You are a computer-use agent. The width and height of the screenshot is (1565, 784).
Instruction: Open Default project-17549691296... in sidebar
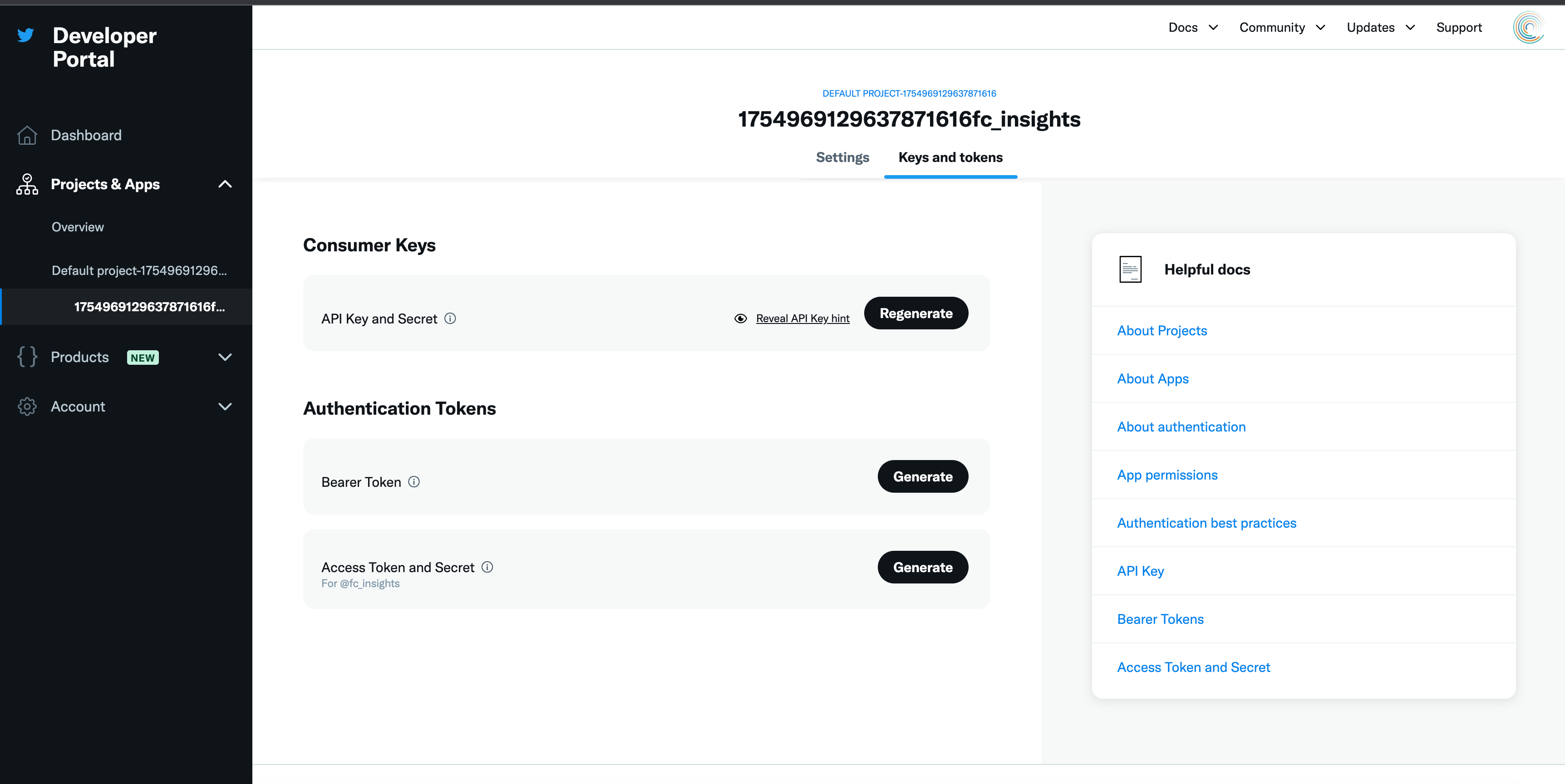point(139,270)
